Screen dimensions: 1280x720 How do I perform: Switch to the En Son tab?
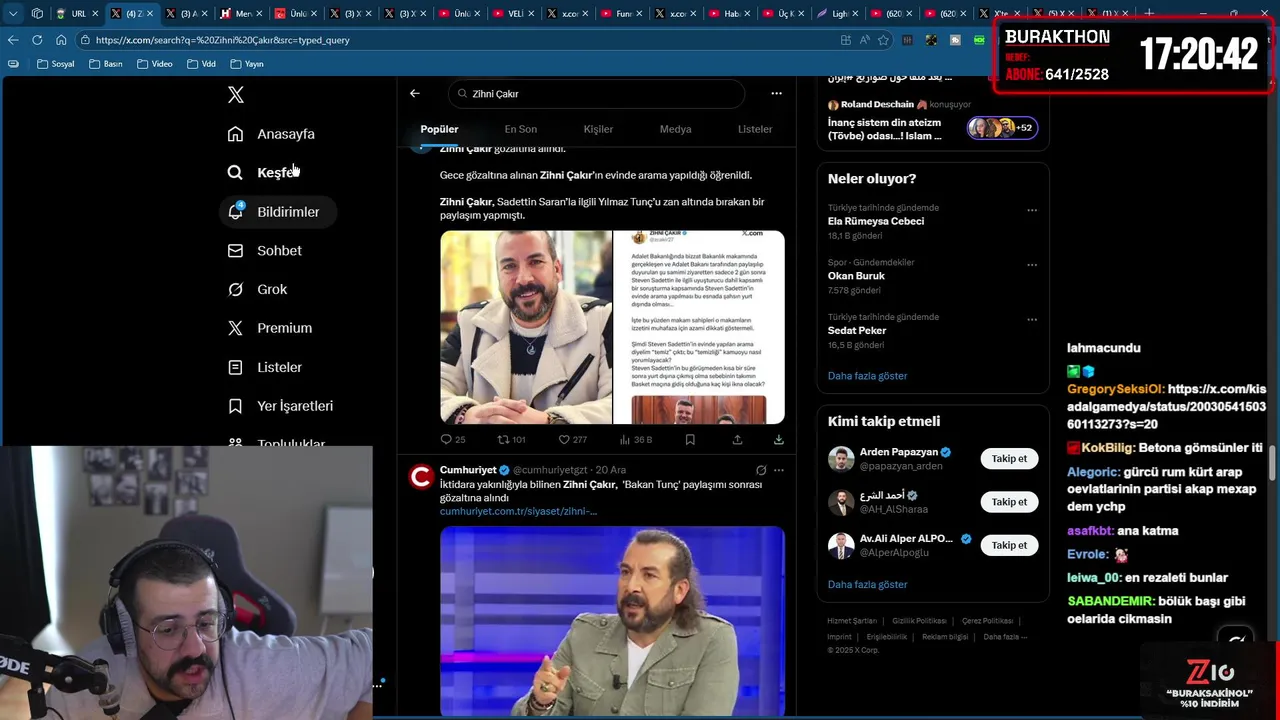pyautogui.click(x=520, y=129)
